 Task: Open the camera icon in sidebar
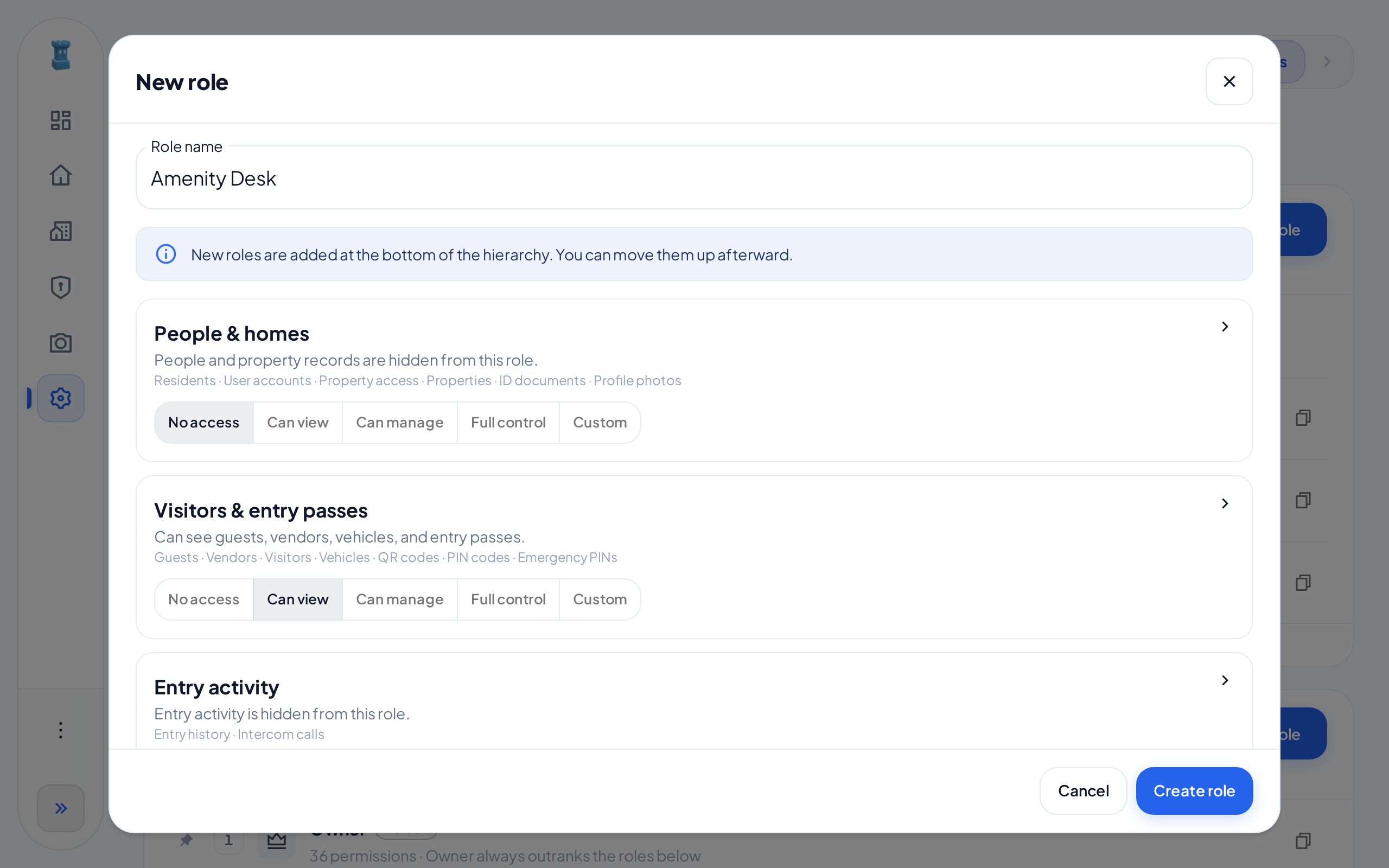click(60, 343)
